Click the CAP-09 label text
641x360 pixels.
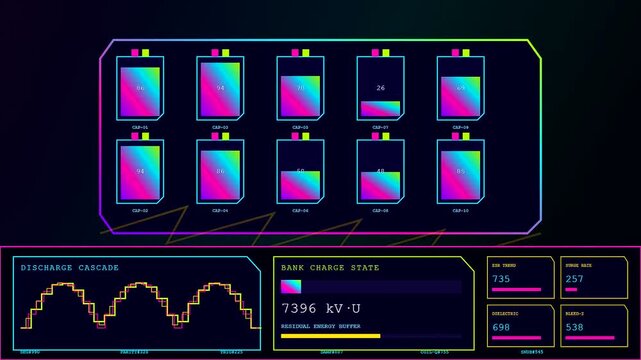coord(461,127)
